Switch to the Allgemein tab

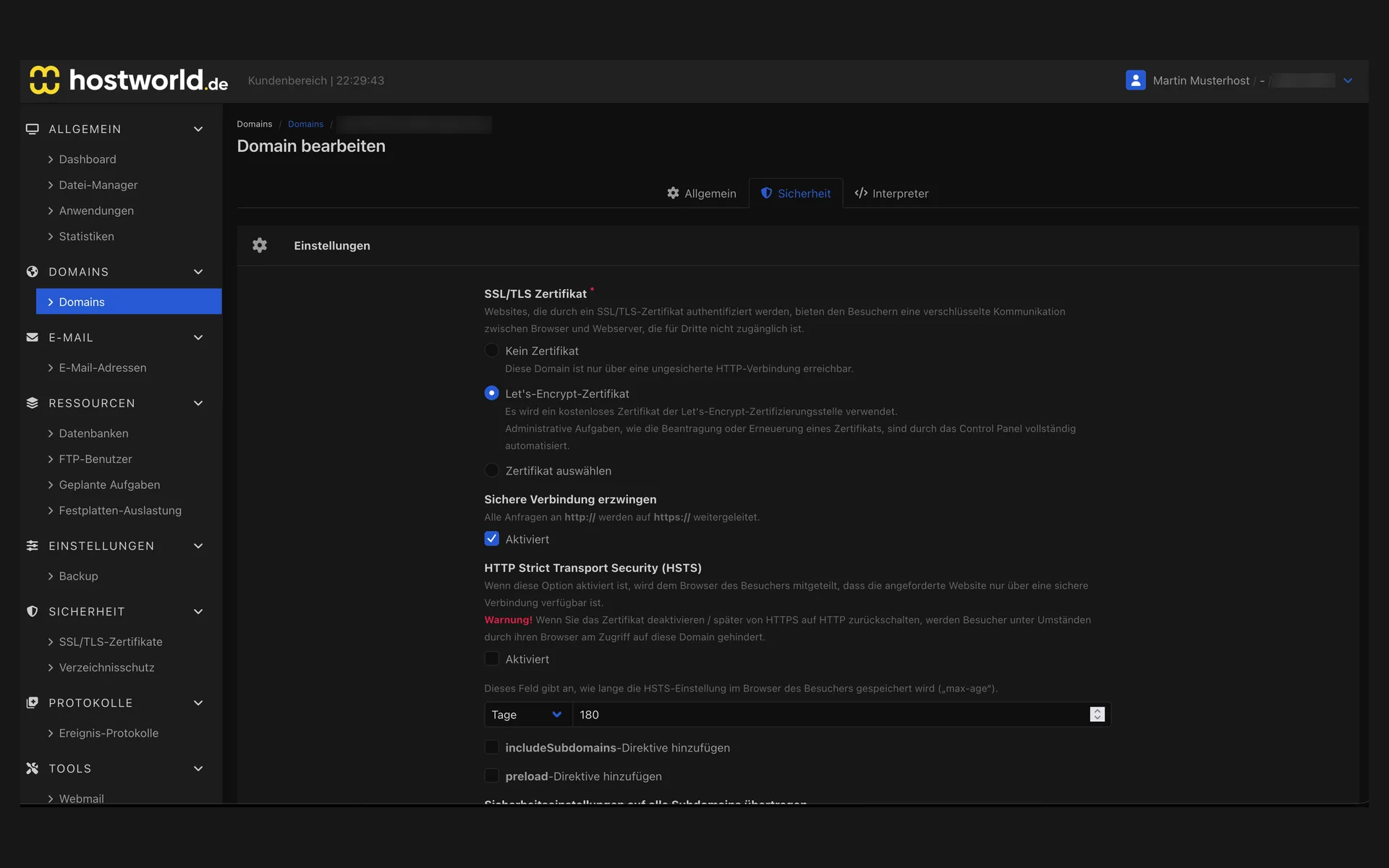[701, 193]
